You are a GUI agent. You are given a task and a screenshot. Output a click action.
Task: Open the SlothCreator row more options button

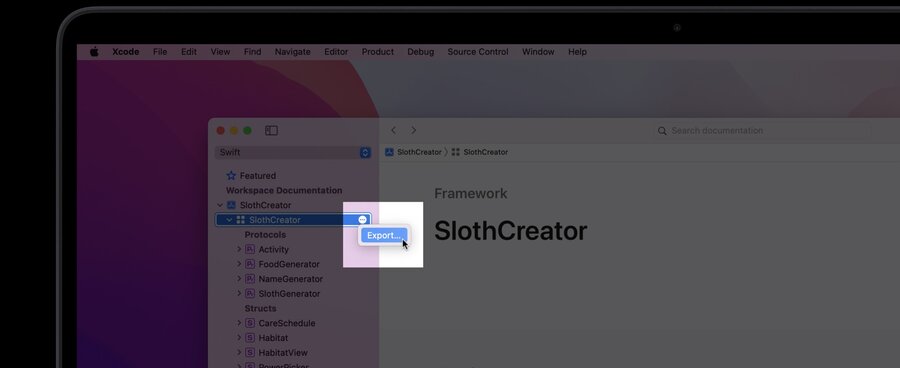362,220
